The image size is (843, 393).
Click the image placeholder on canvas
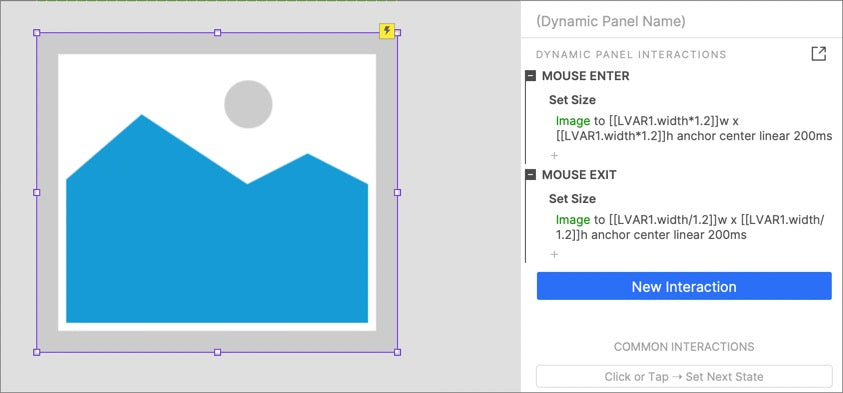(x=217, y=192)
